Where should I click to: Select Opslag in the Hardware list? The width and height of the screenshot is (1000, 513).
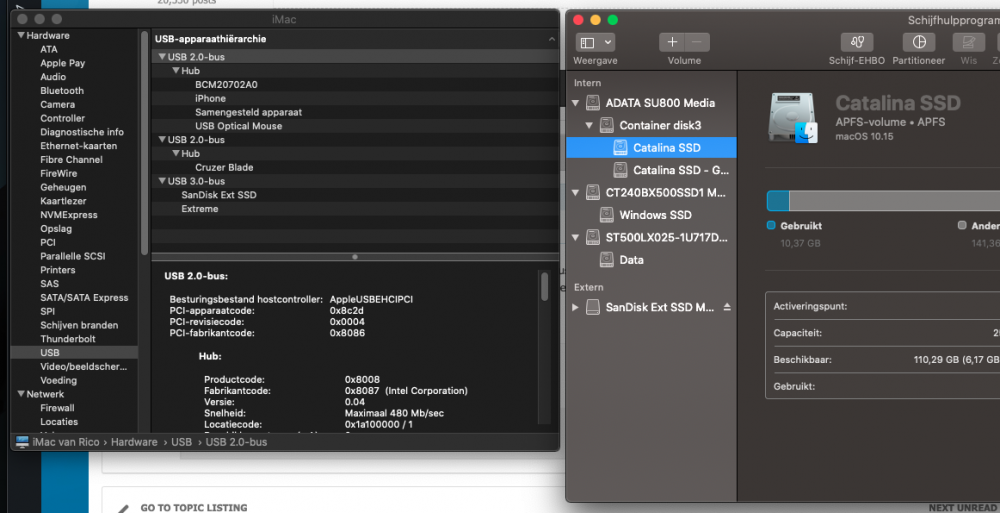(x=56, y=228)
